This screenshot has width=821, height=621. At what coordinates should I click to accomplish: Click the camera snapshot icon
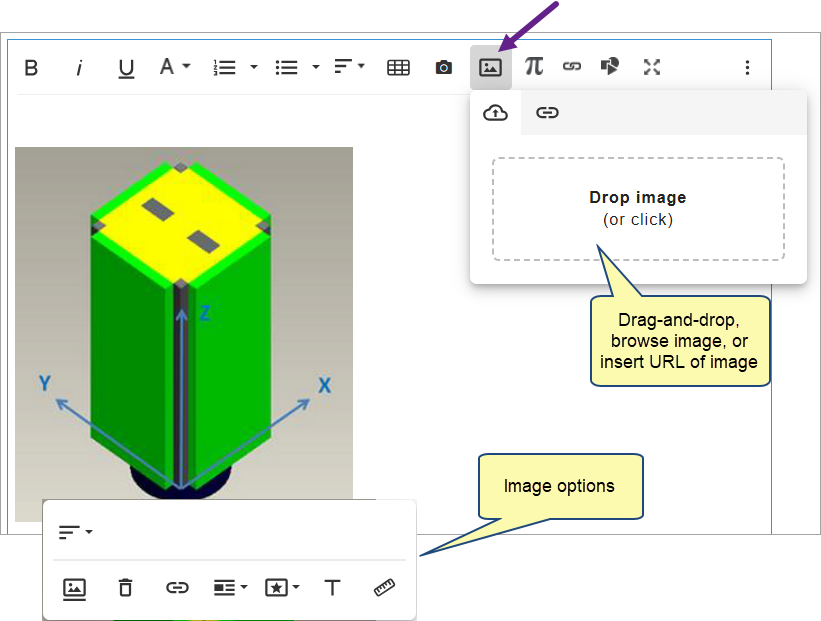click(x=444, y=67)
